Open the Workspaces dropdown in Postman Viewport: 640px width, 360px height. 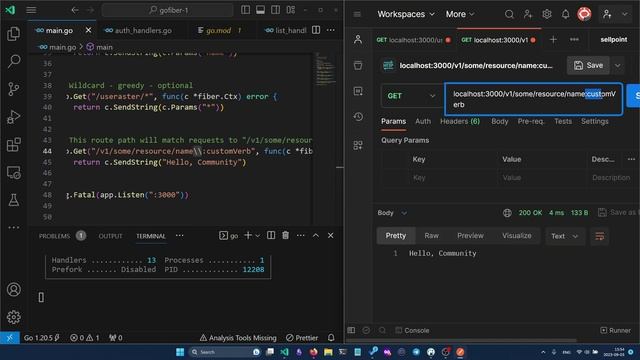406,14
